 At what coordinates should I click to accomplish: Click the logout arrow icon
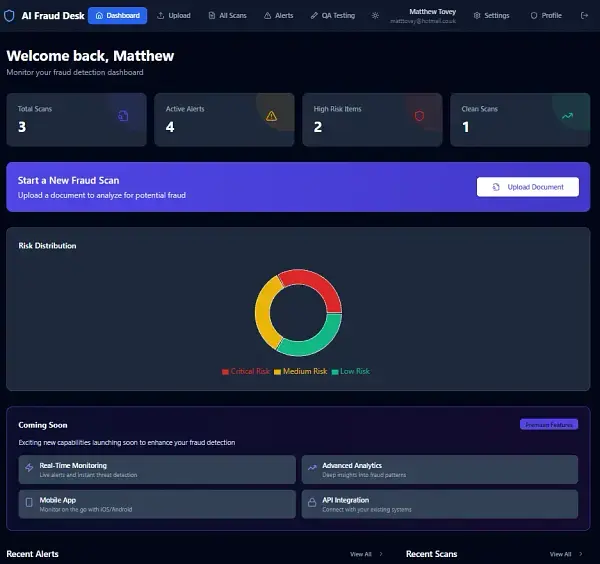click(x=584, y=16)
